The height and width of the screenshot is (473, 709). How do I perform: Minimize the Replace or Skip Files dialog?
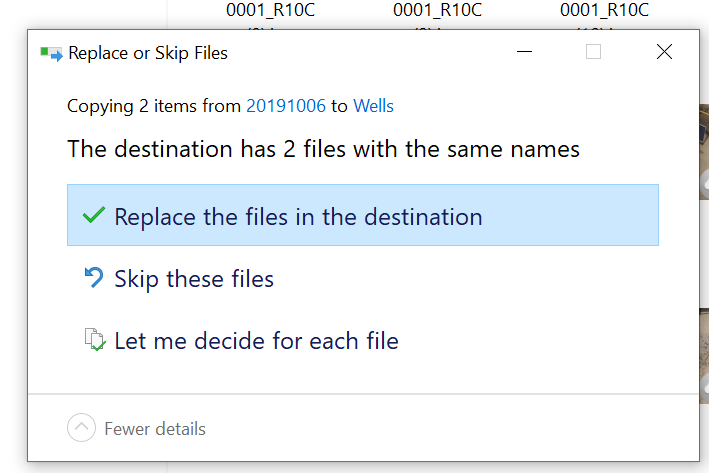tap(523, 52)
